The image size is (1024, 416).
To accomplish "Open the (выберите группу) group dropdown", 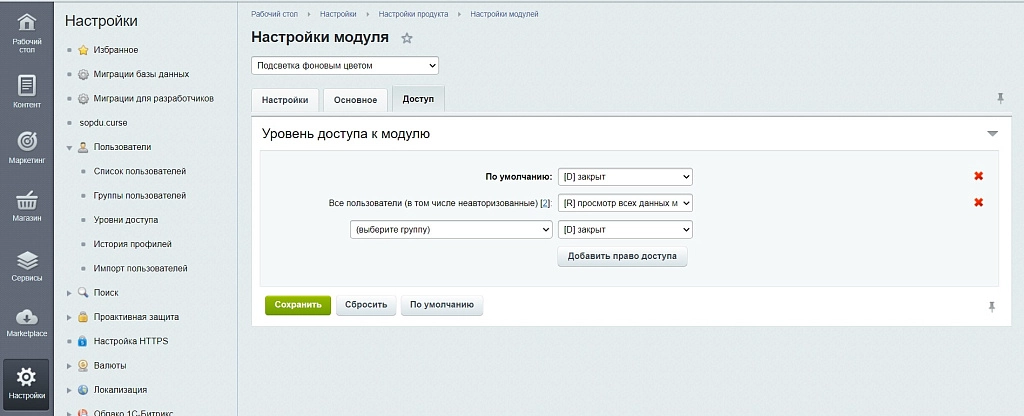I will point(451,229).
